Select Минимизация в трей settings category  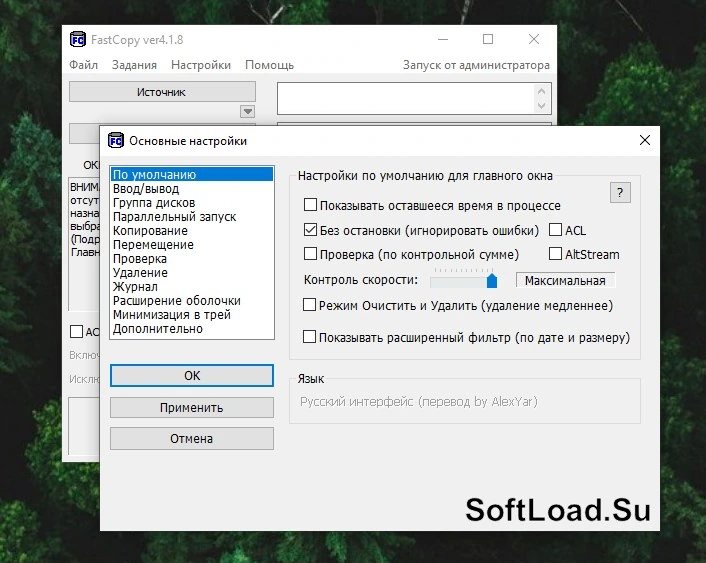192,314
